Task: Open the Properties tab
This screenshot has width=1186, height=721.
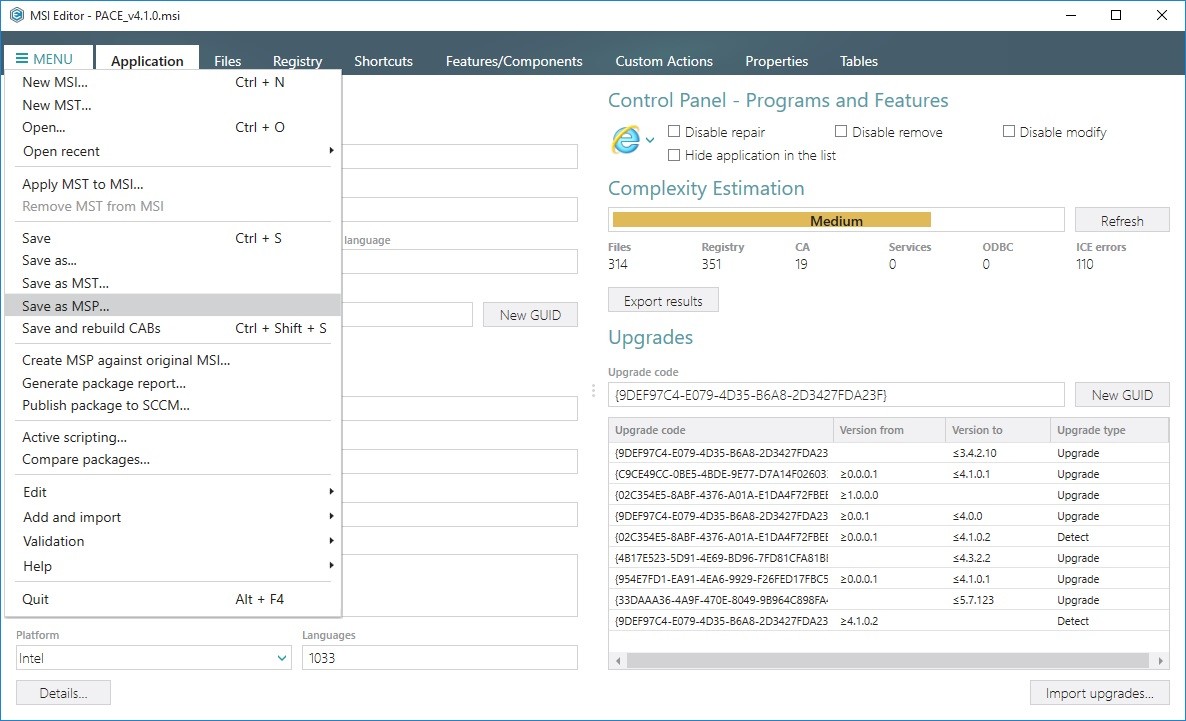Action: (777, 61)
